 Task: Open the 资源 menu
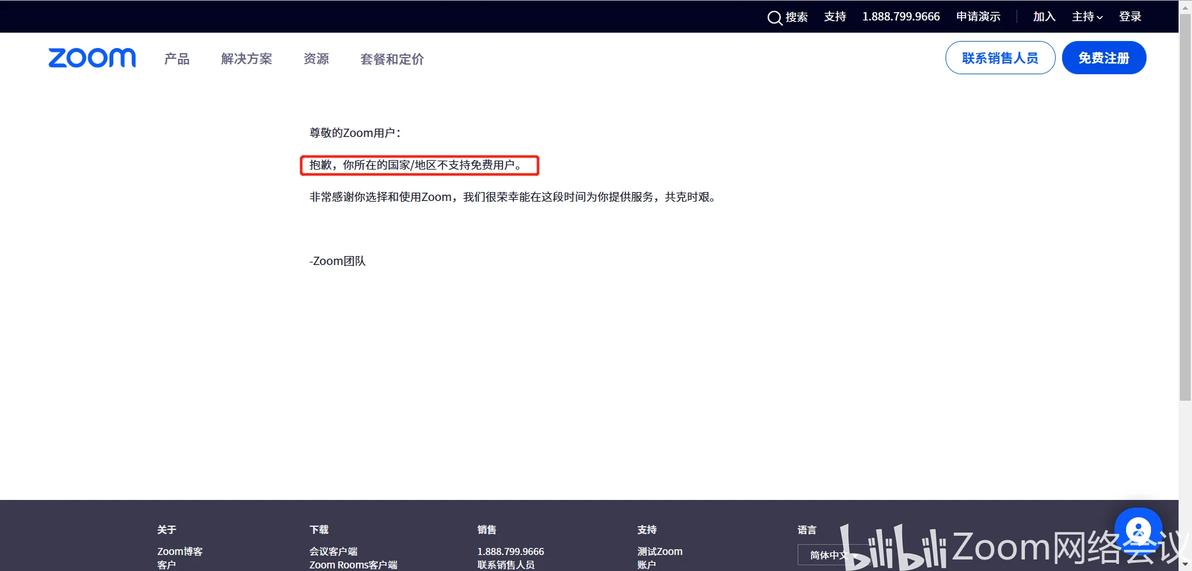pos(316,59)
